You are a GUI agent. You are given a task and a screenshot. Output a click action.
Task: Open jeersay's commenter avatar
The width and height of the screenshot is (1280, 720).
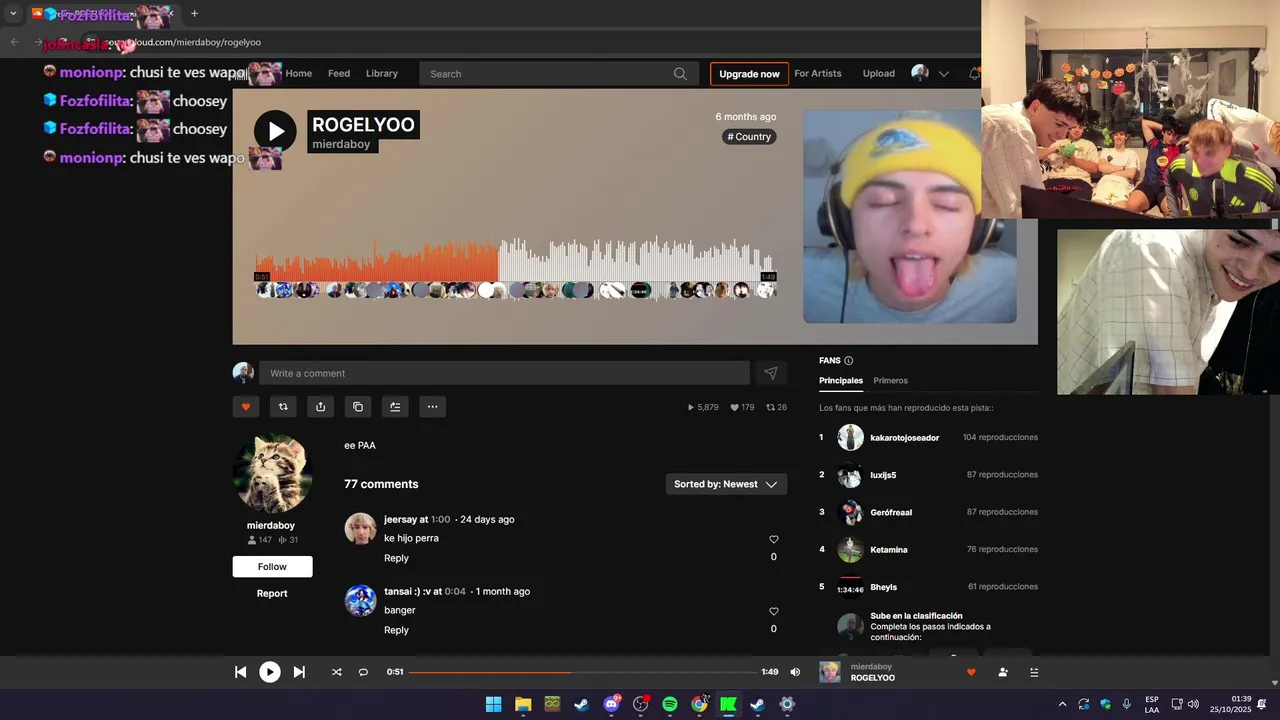[x=360, y=528]
